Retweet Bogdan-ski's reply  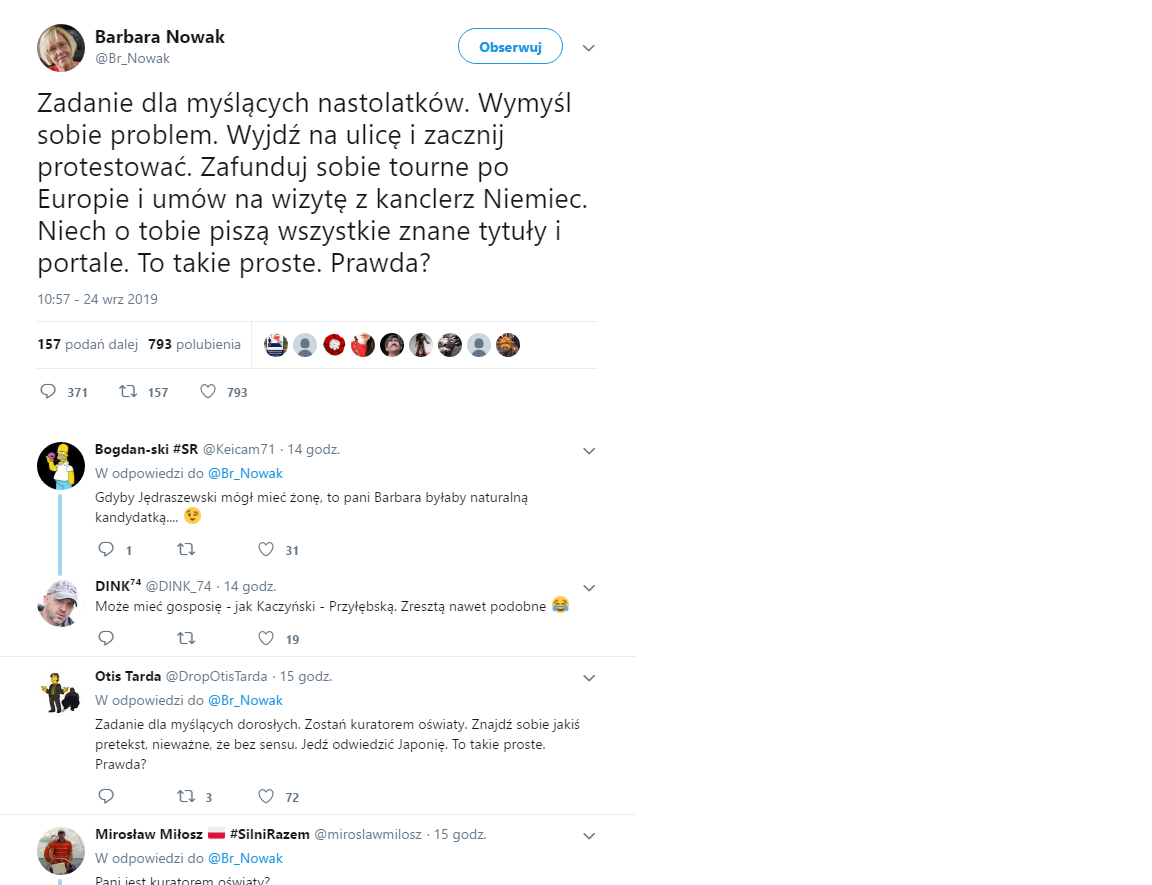click(x=185, y=549)
